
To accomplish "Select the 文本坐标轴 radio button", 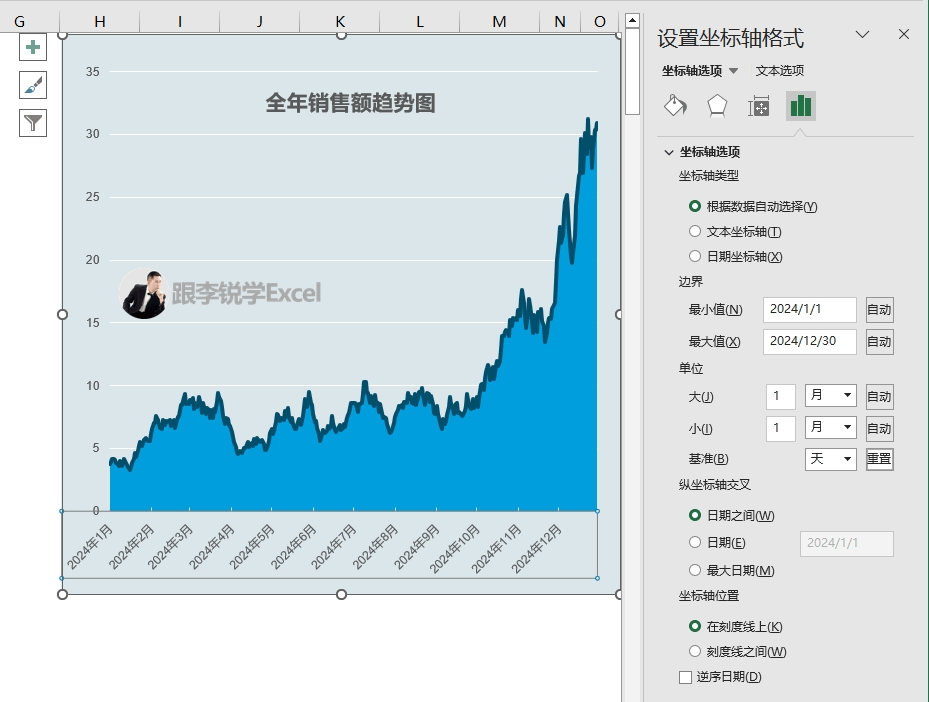I will point(695,232).
